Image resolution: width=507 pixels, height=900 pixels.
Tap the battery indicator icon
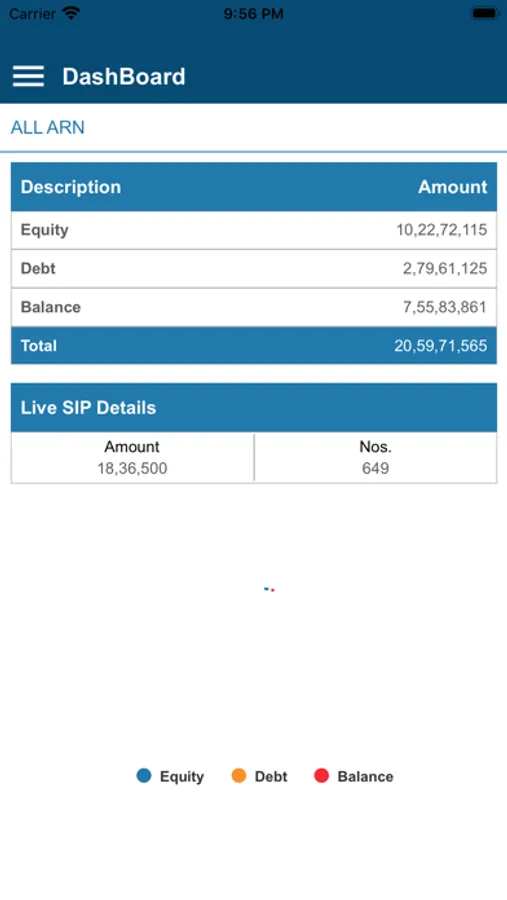(485, 13)
